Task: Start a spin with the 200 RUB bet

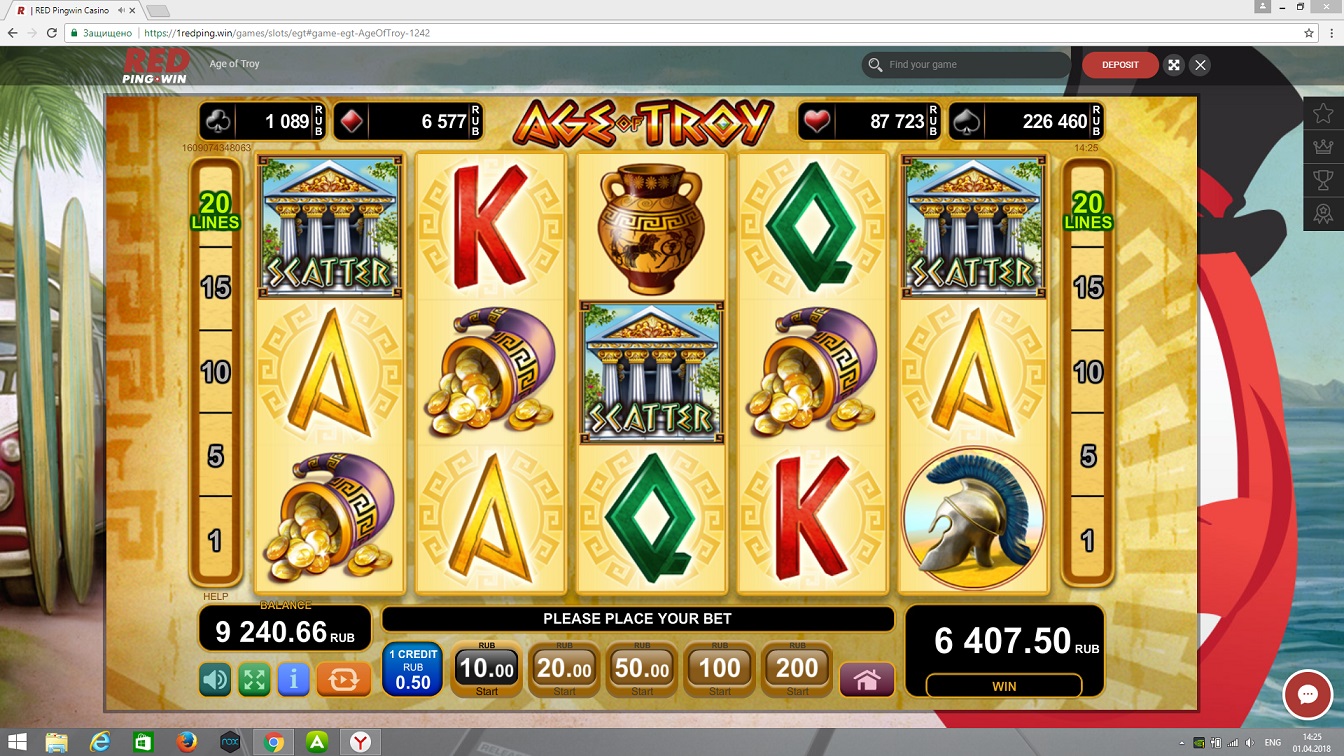Action: click(x=797, y=669)
